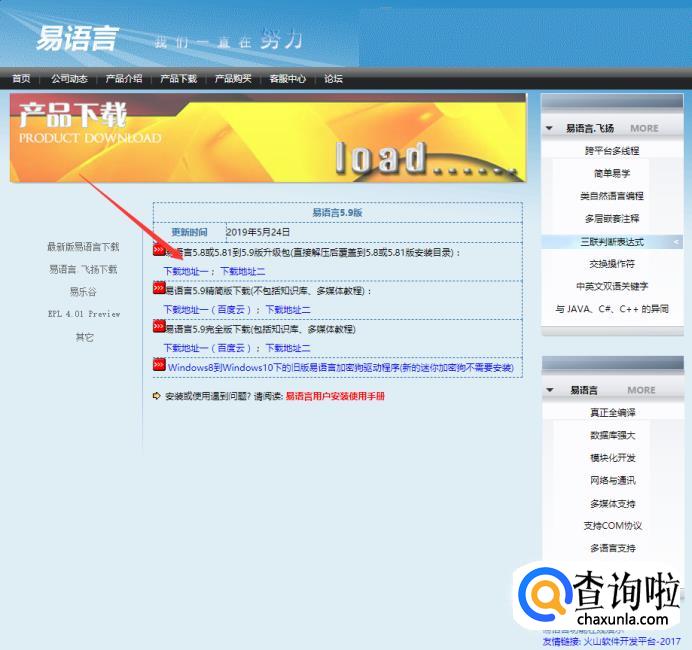Screen dimensions: 692x650
Task: Click the 易语言5.9版 table heading
Action: (338, 213)
